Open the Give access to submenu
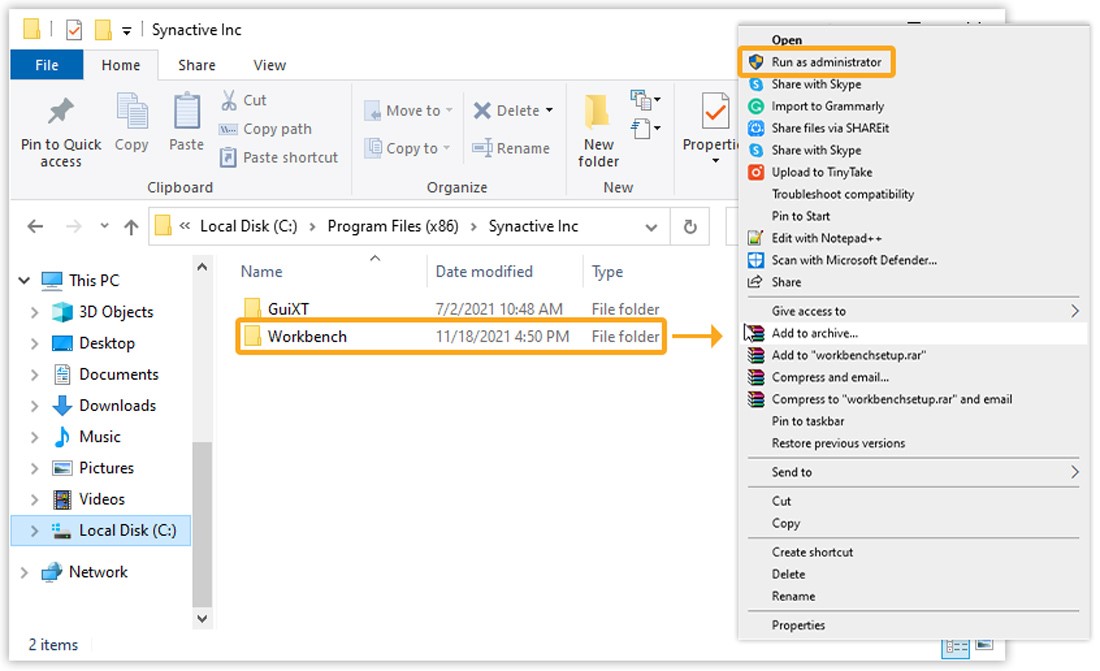This screenshot has height=671, width=1100. click(913, 311)
